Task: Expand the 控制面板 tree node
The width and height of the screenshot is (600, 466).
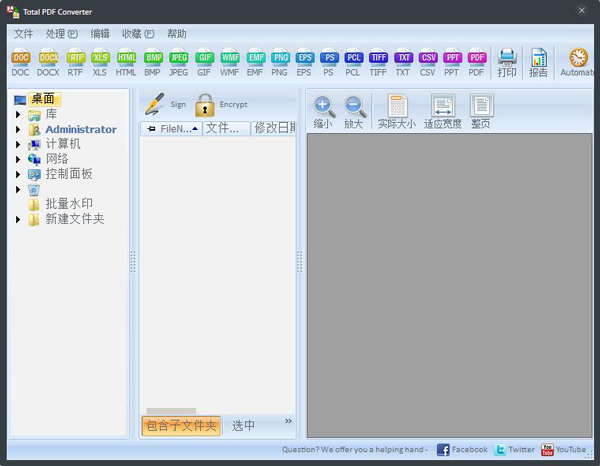Action: click(18, 174)
